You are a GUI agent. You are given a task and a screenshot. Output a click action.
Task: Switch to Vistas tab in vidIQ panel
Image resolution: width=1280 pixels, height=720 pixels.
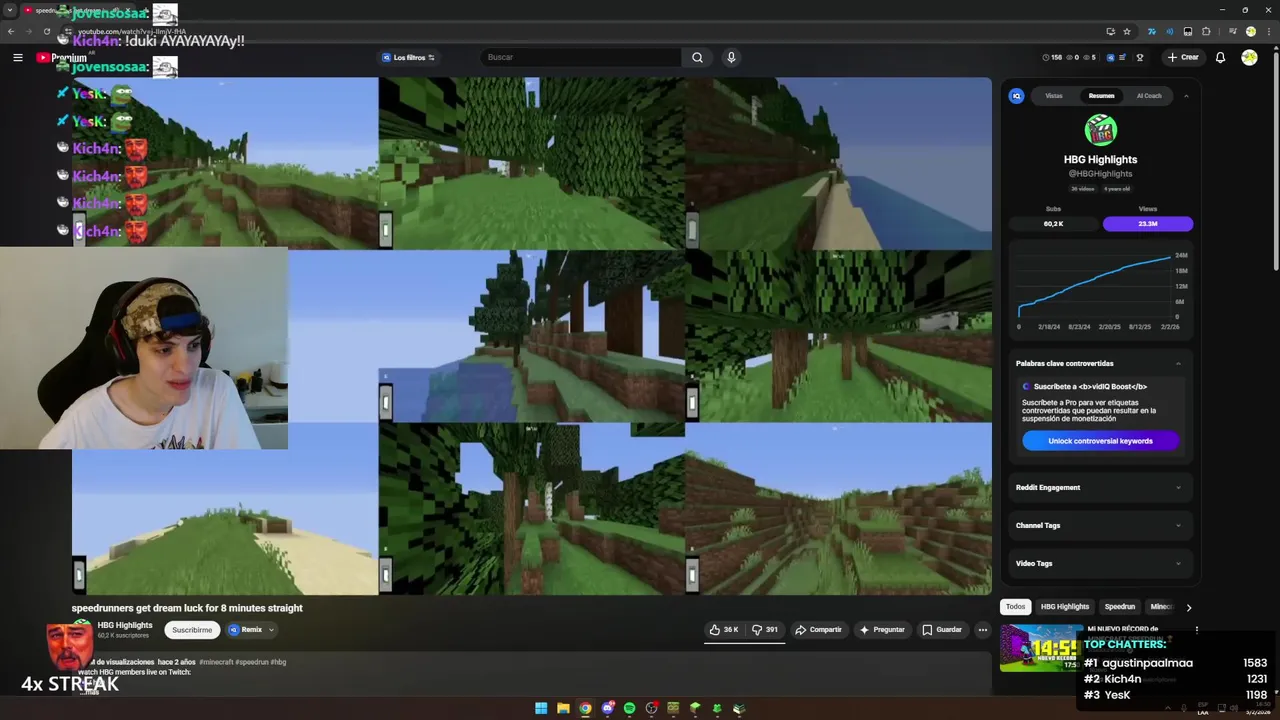(1054, 96)
